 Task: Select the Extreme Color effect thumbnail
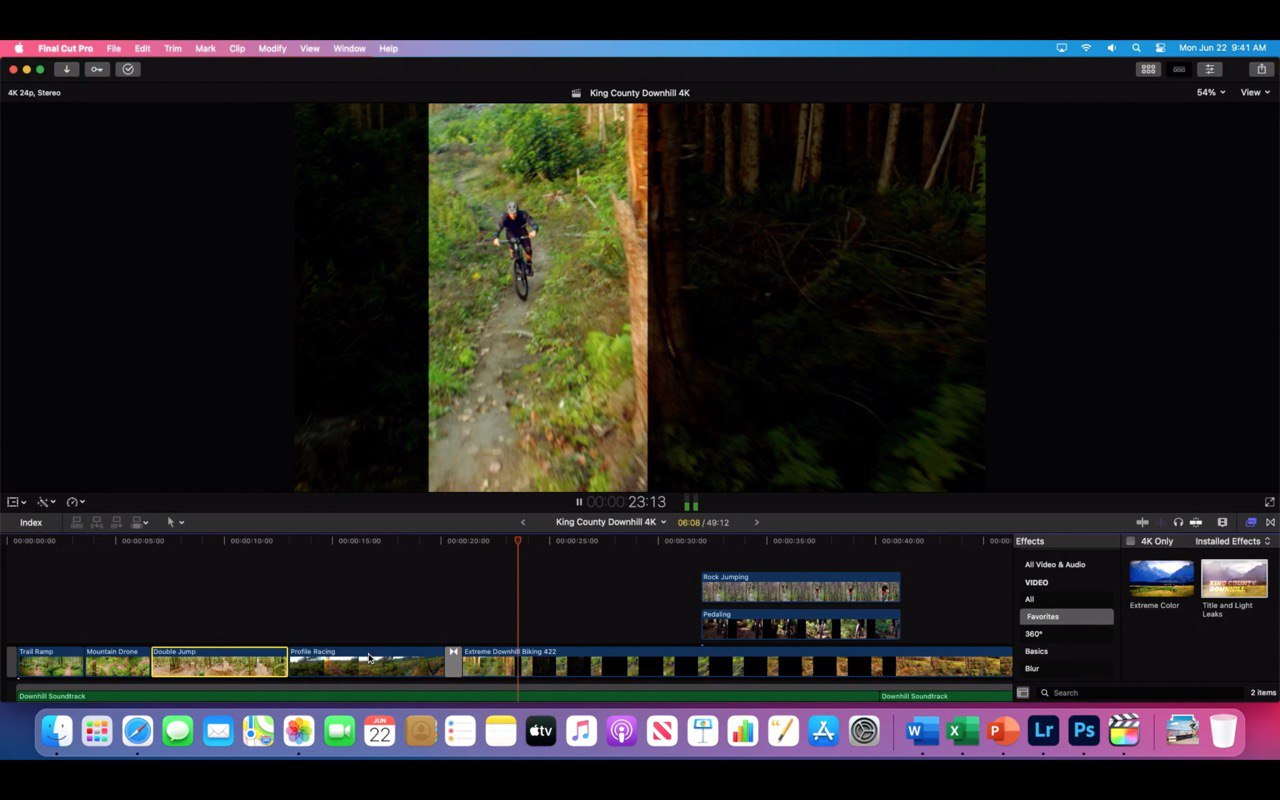(x=1161, y=578)
